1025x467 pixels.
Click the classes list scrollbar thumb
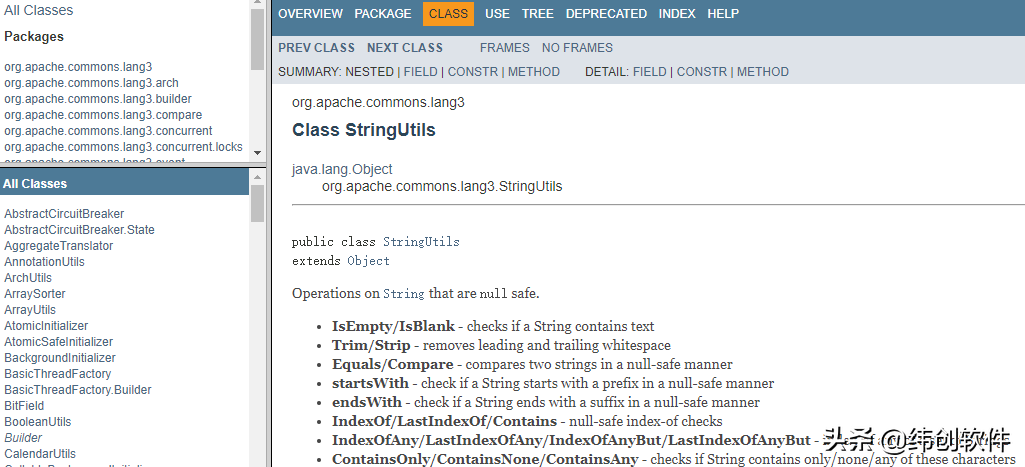coord(258,203)
